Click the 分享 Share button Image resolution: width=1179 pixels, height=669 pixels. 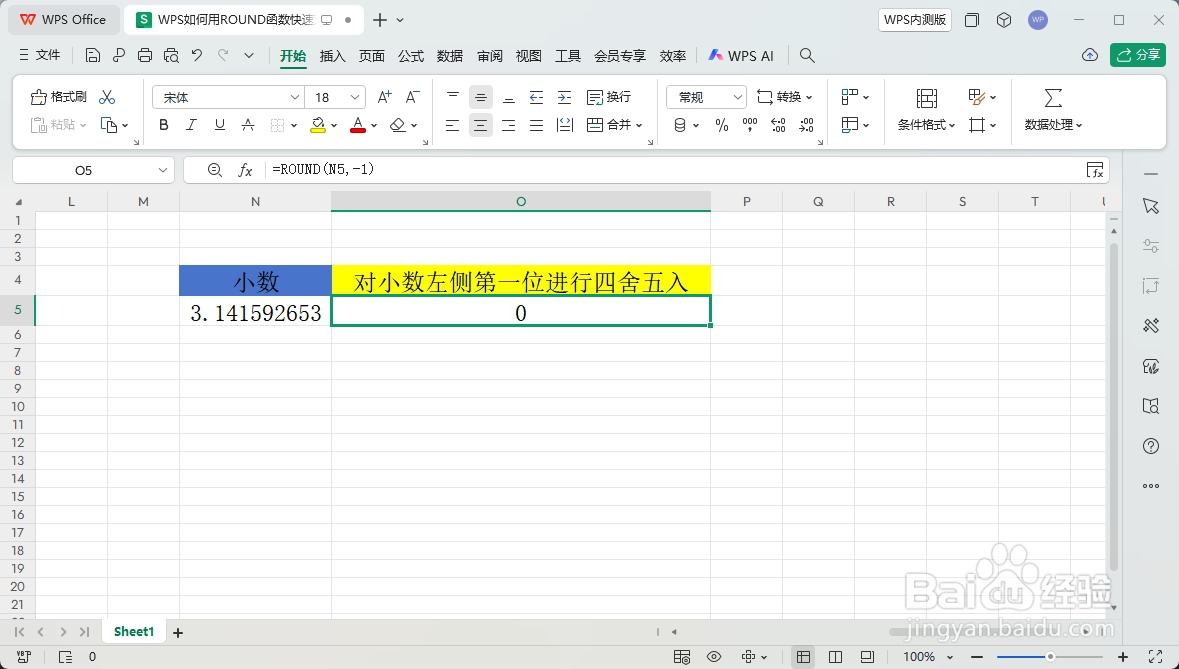(1138, 55)
